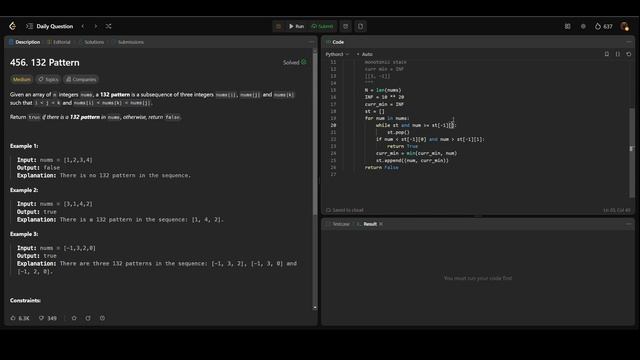Click the description panel vertical scrollbar
The image size is (640, 360).
(x=315, y=135)
